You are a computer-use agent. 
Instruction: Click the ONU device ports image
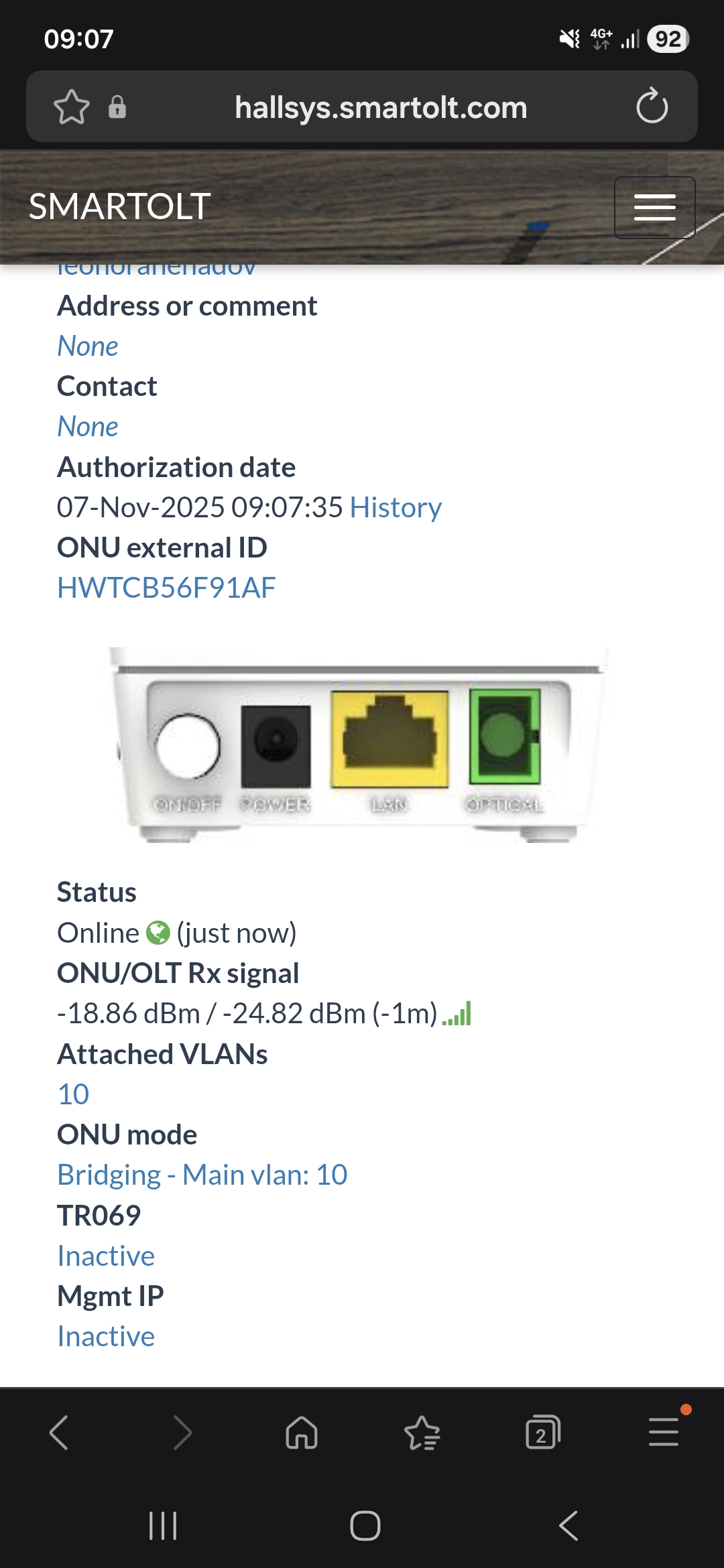(x=362, y=745)
